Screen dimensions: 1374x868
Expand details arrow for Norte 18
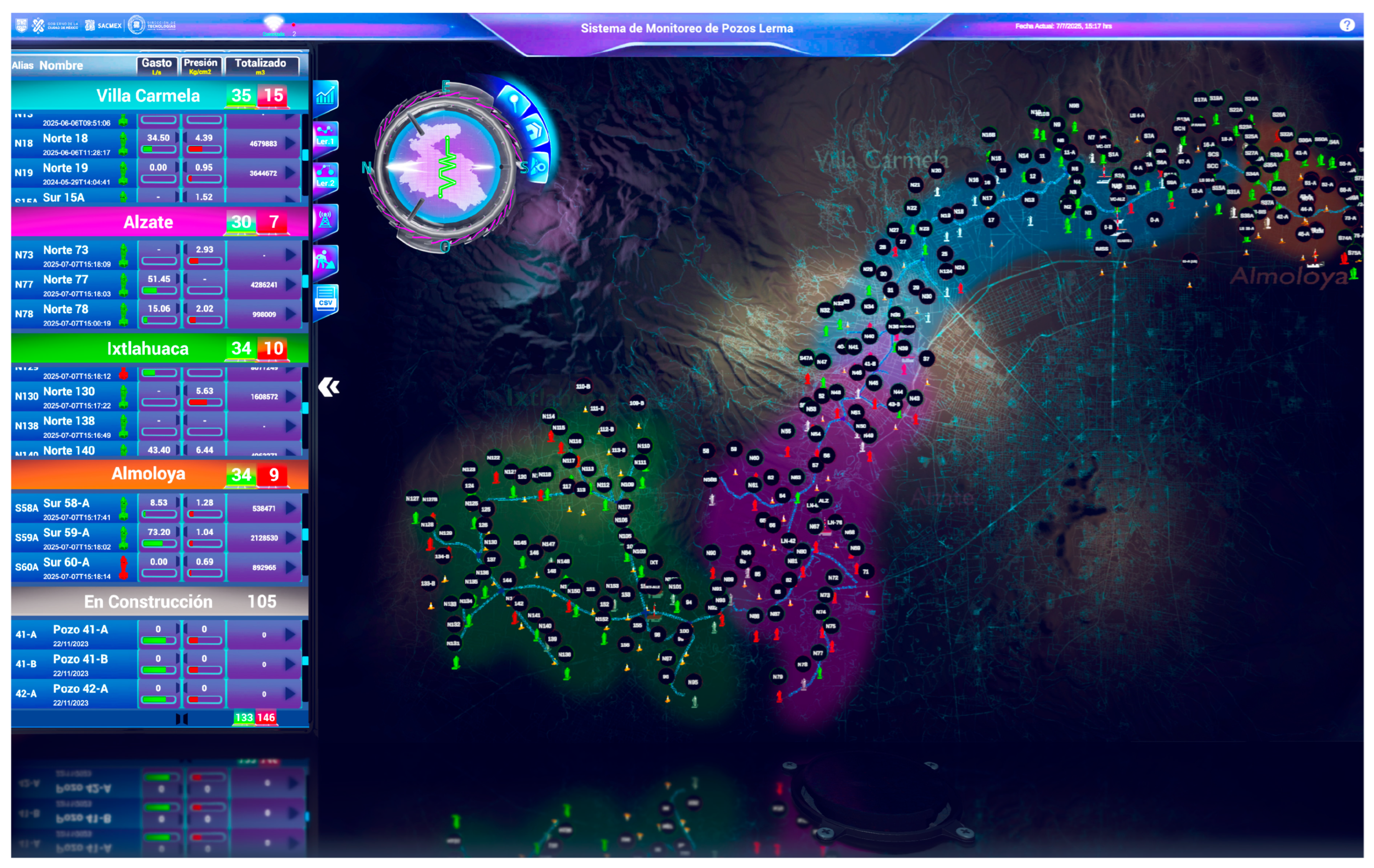[x=290, y=143]
